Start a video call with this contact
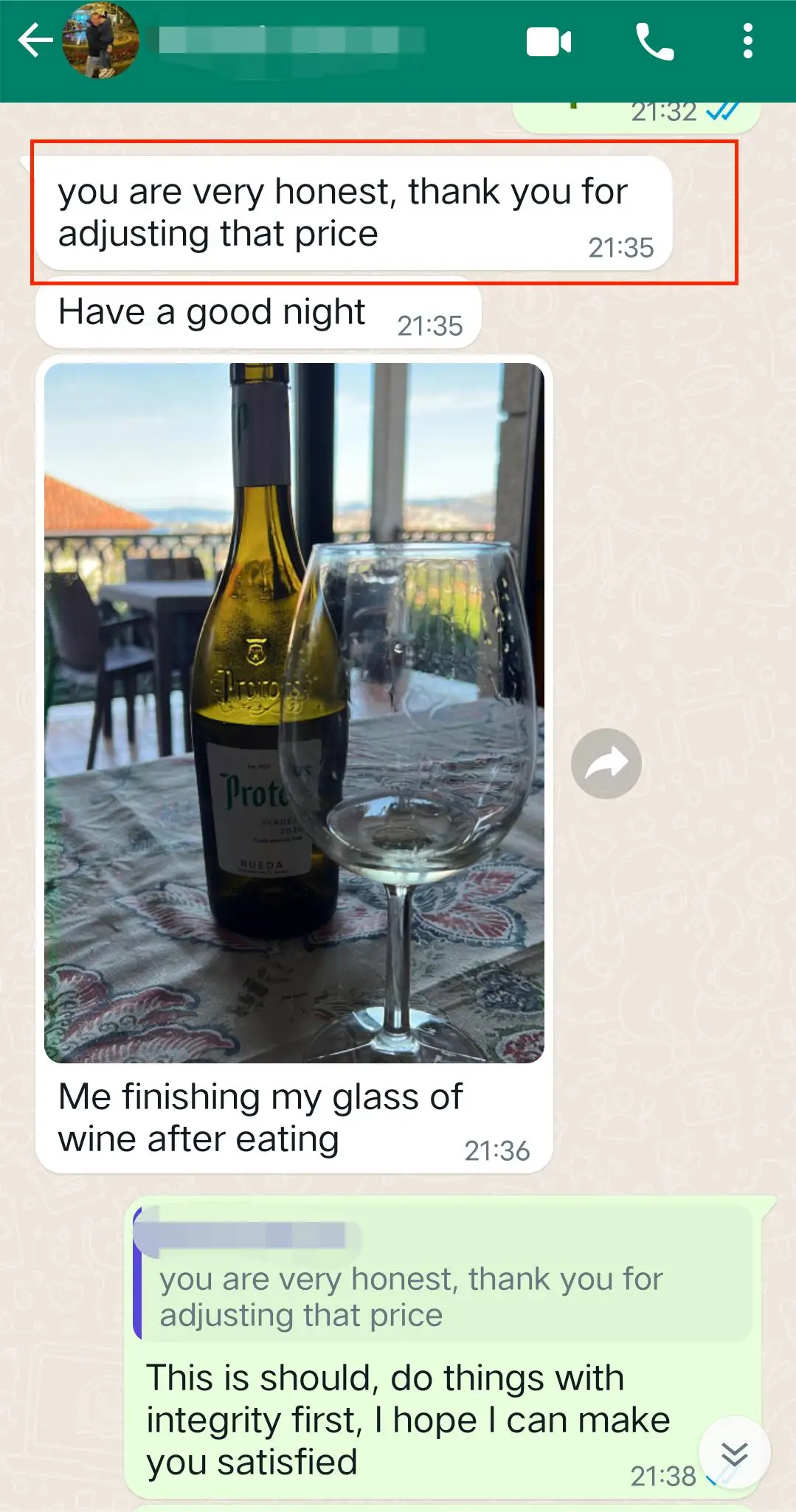Viewport: 796px width, 1512px height. click(549, 41)
